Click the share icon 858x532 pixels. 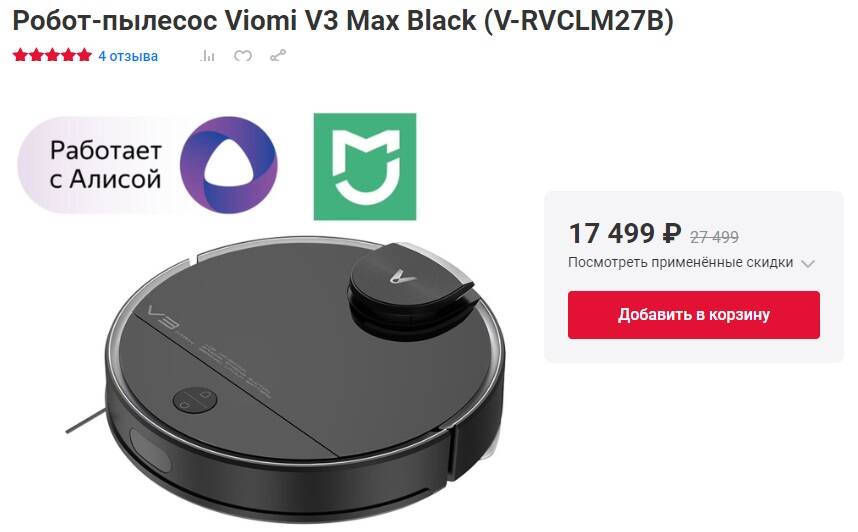278,56
